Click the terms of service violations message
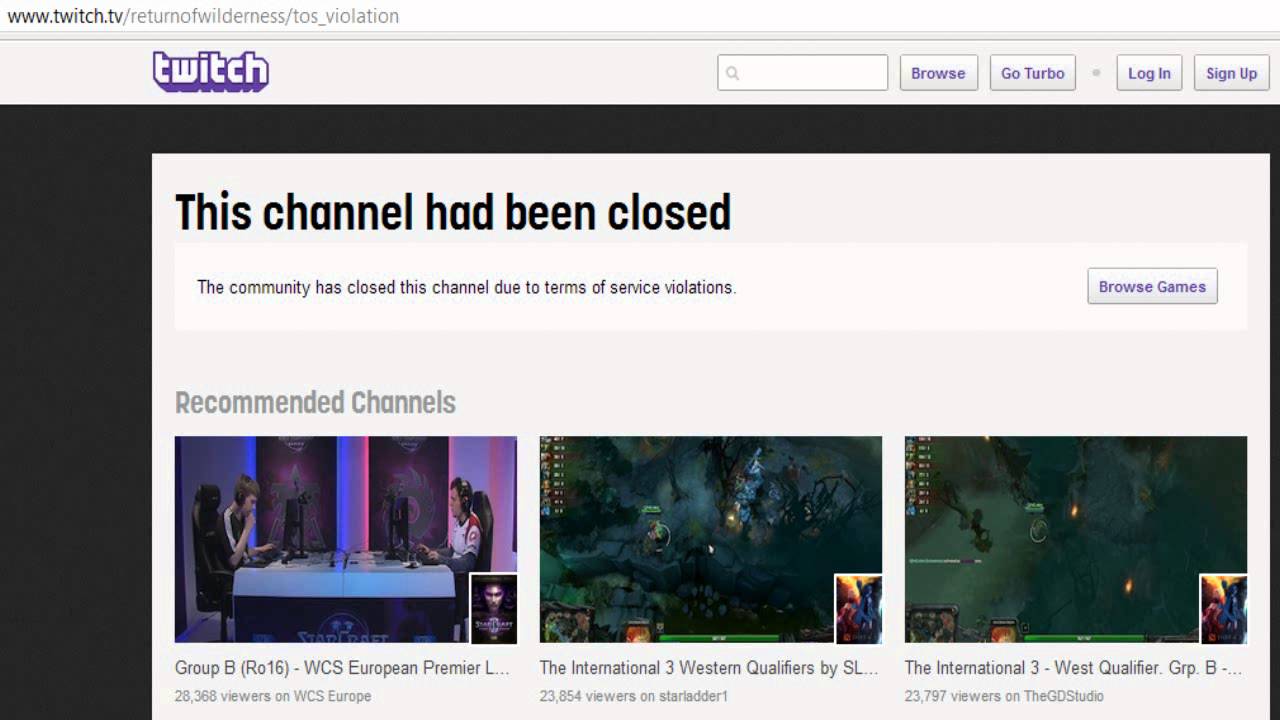Screen dimensions: 1280x720 (466, 287)
